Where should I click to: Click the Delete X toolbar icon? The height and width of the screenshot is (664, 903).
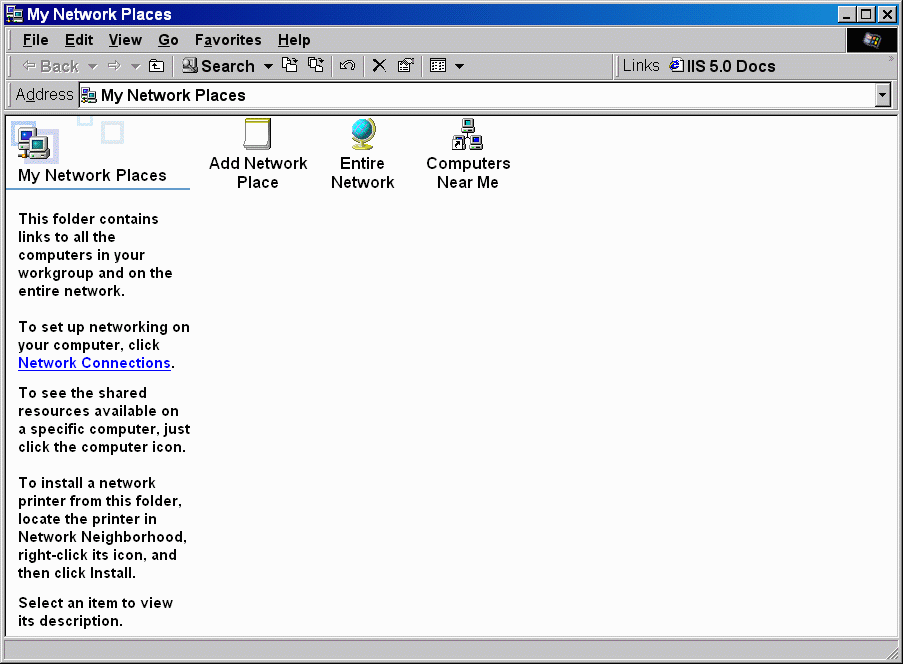click(x=379, y=66)
